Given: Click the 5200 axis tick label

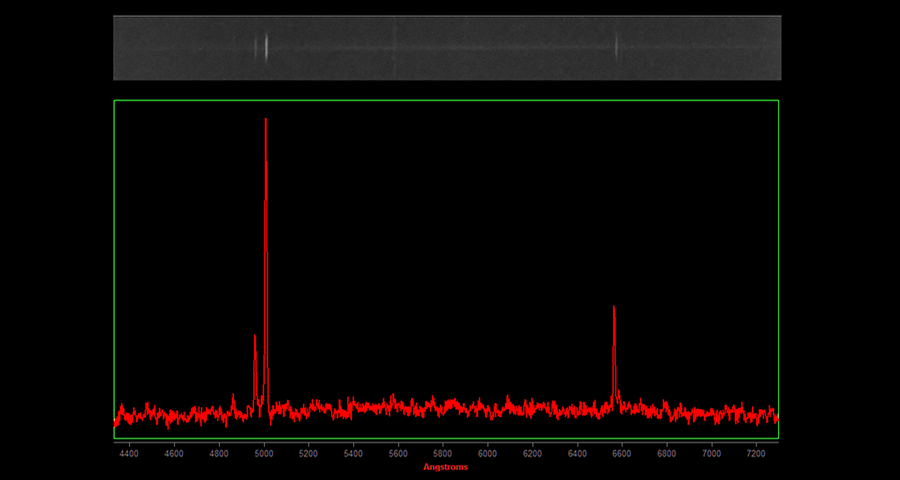Looking at the screenshot, I should 309,453.
